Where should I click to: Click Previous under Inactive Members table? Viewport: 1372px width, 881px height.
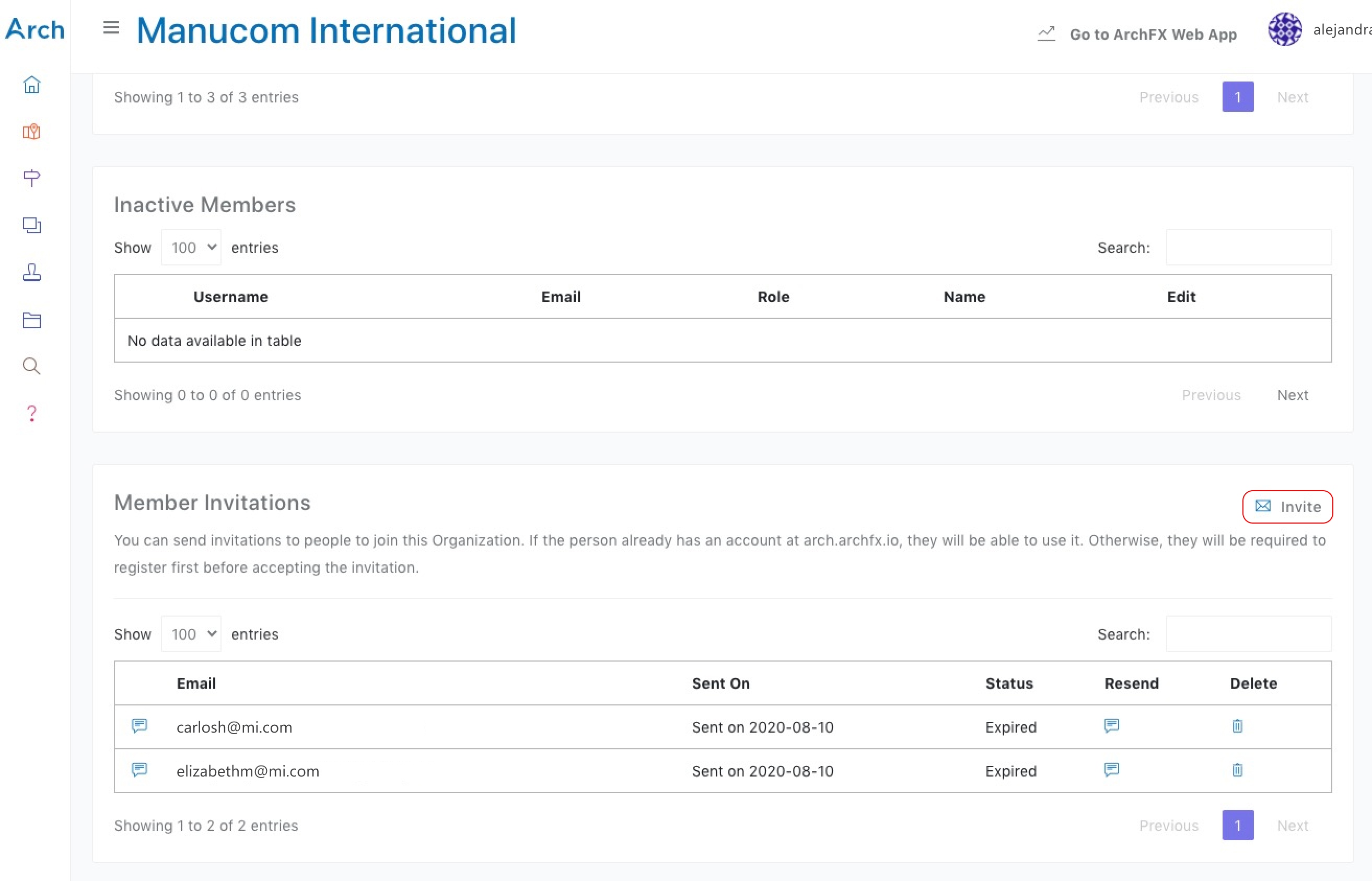[1211, 395]
